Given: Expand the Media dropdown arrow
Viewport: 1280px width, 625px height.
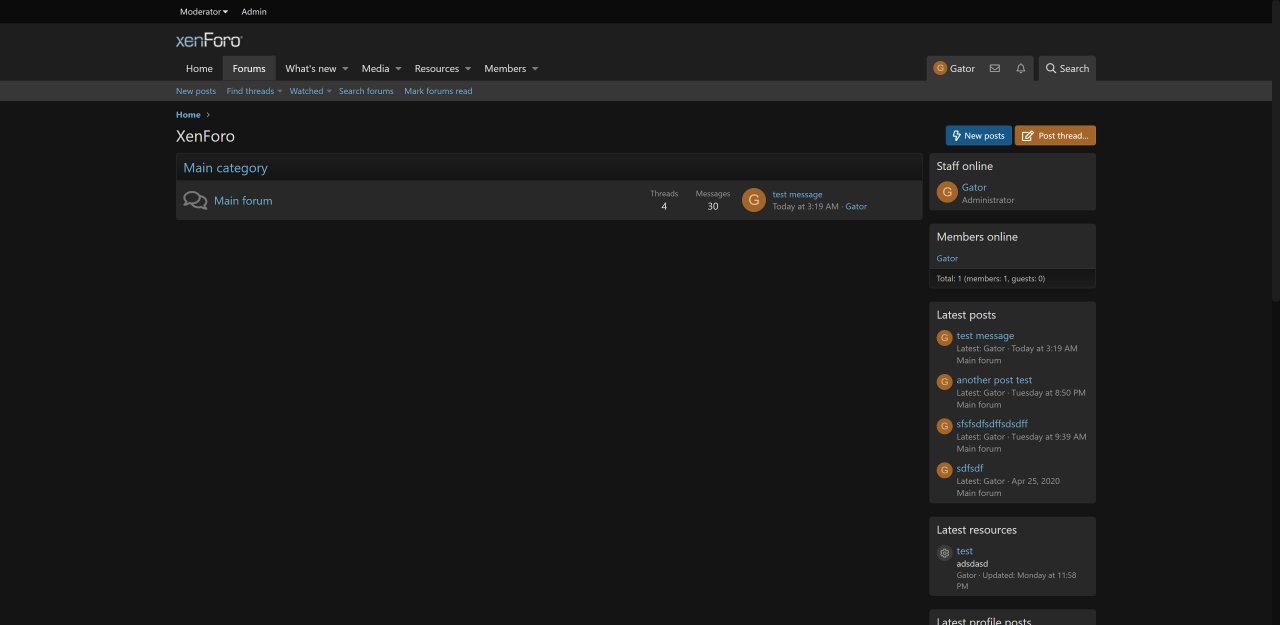Looking at the screenshot, I should pos(398,69).
